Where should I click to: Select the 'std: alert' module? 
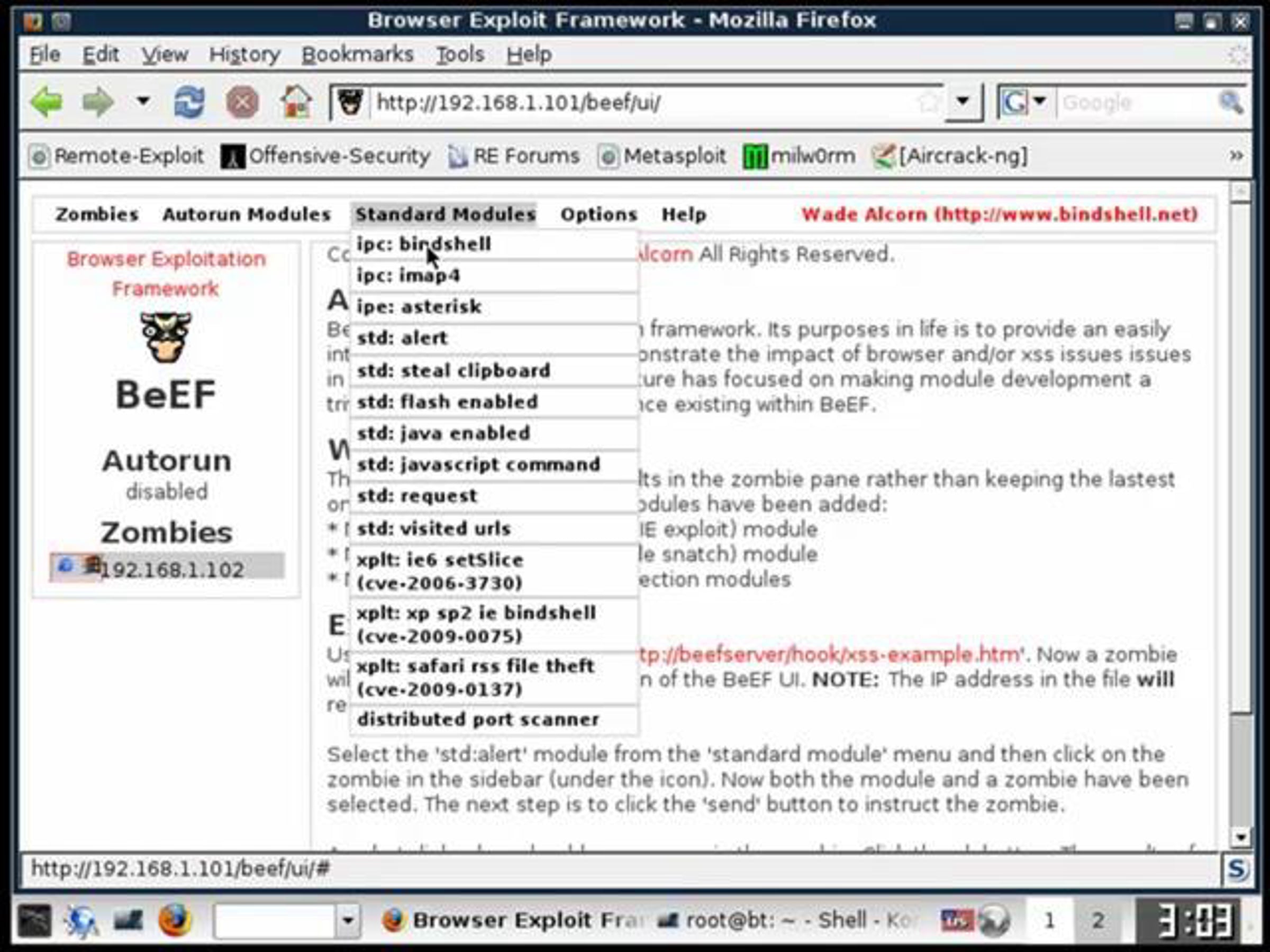pyautogui.click(x=494, y=338)
